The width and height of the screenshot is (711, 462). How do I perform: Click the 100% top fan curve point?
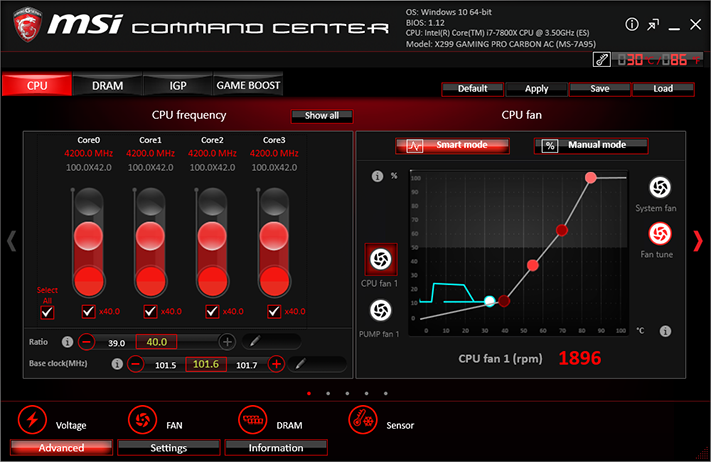tap(590, 178)
